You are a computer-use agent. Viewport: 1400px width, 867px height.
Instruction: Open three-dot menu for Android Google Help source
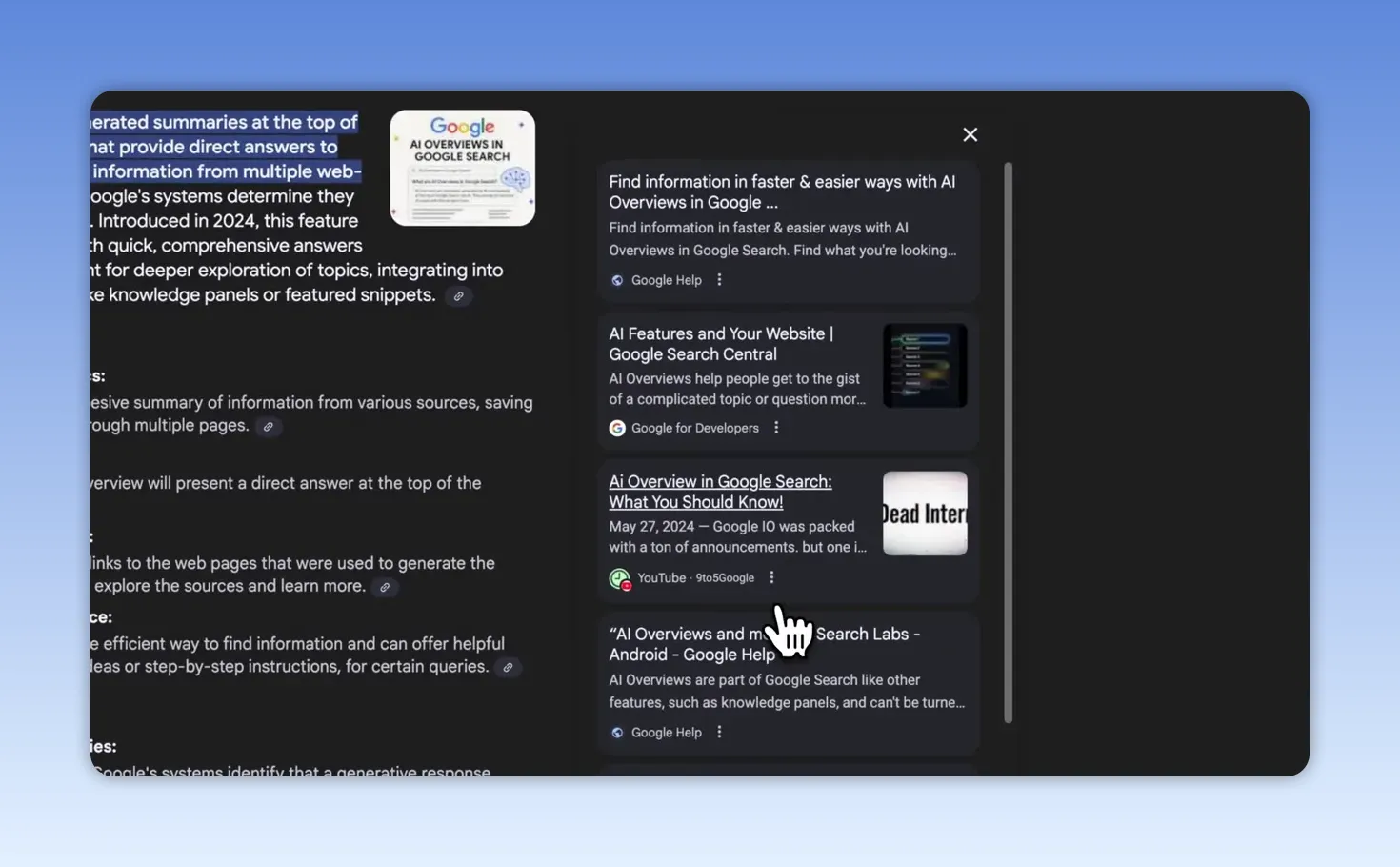click(x=719, y=732)
